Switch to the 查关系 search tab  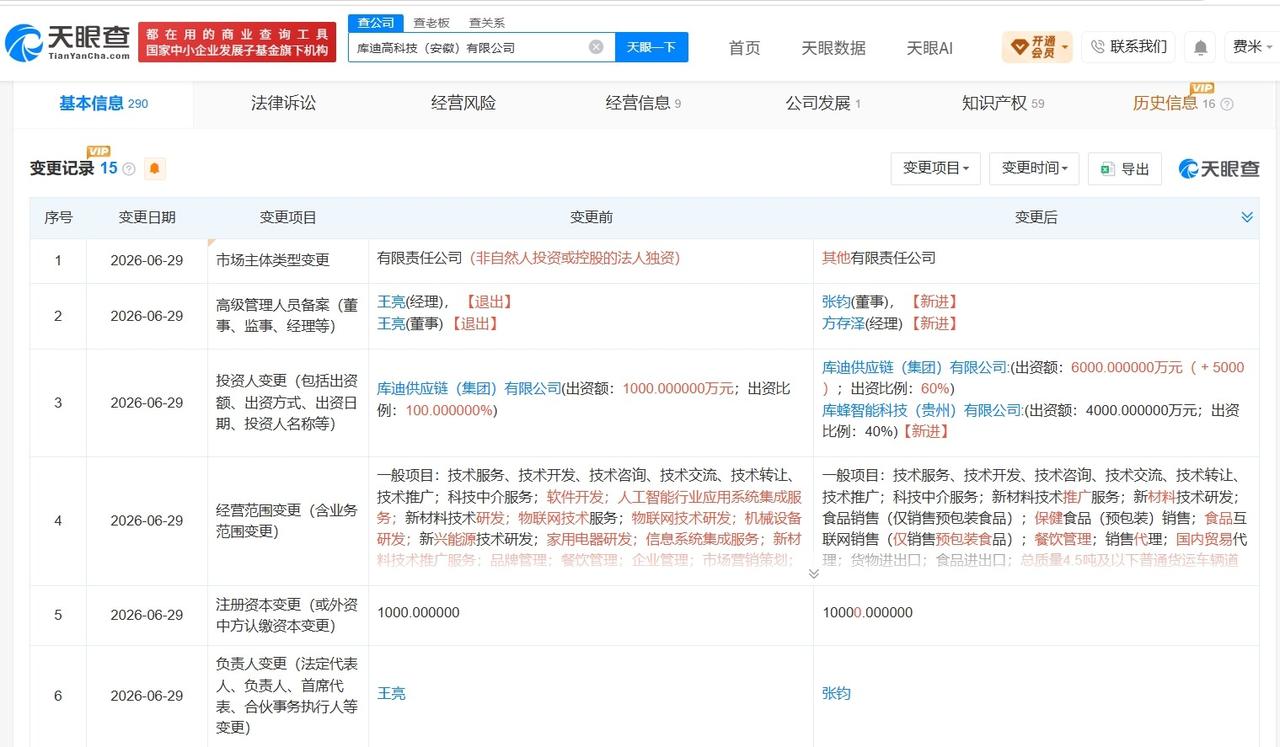point(486,22)
